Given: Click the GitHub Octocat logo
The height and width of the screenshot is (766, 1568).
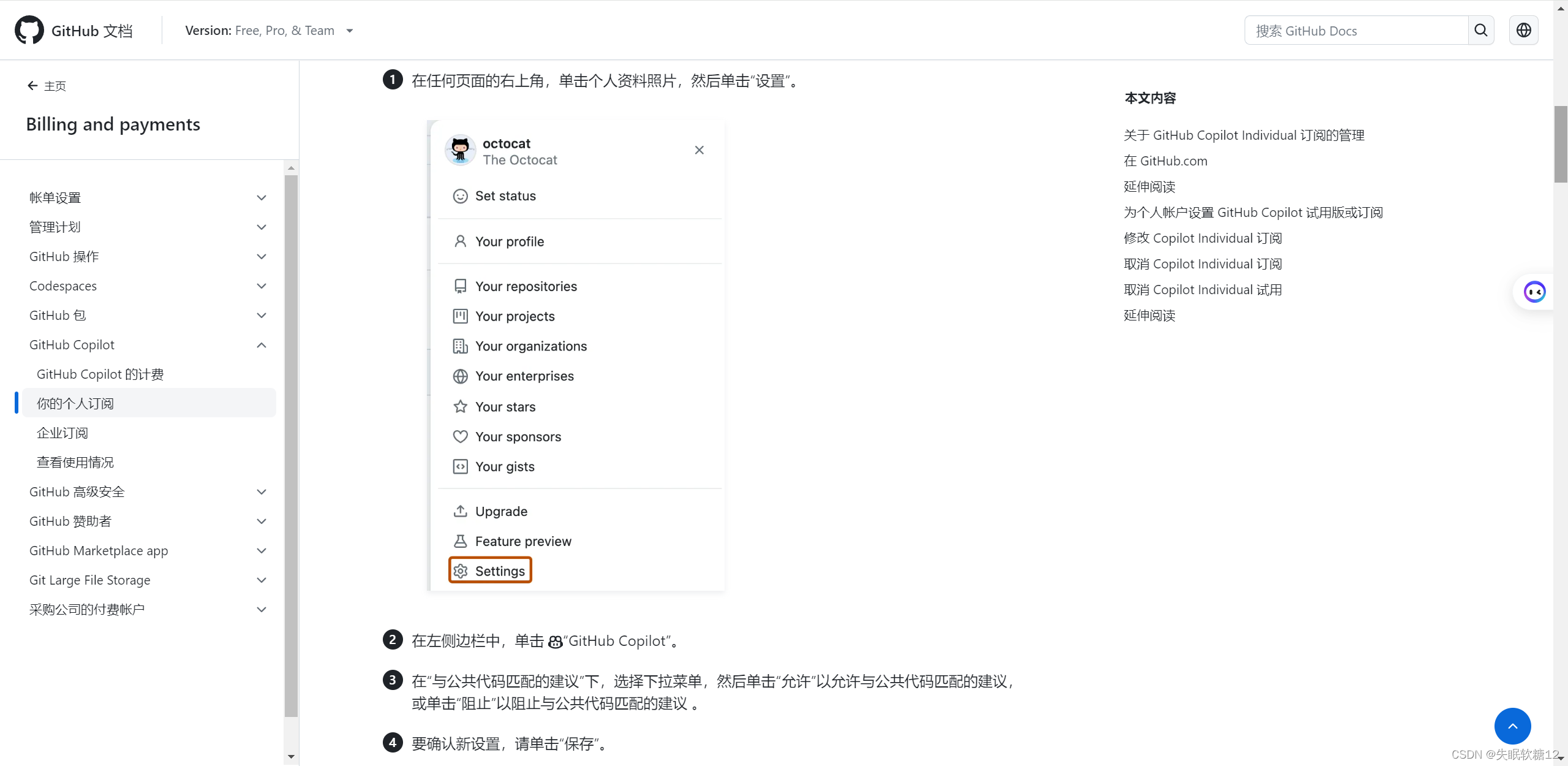Looking at the screenshot, I should [29, 30].
